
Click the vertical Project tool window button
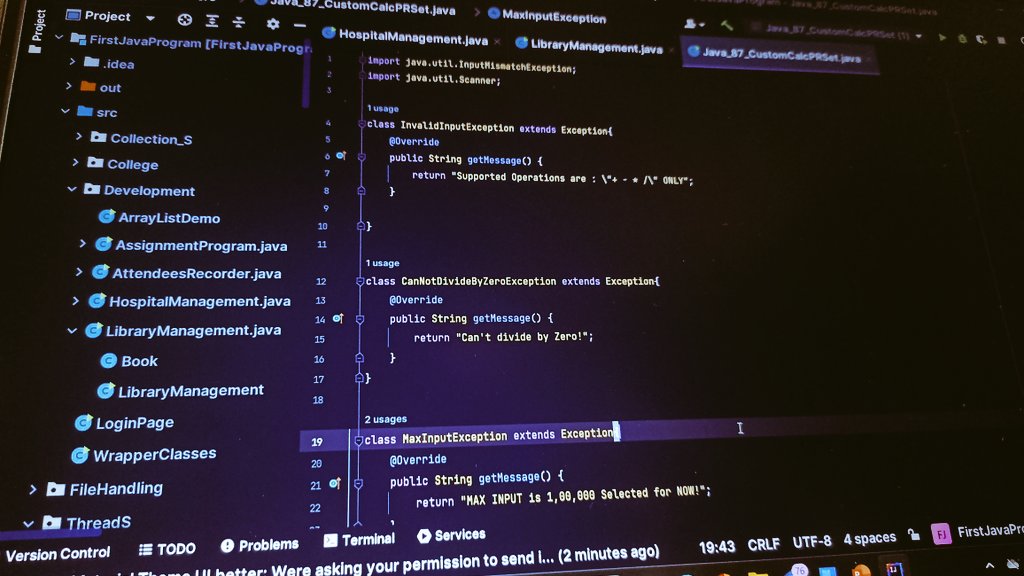pos(37,30)
